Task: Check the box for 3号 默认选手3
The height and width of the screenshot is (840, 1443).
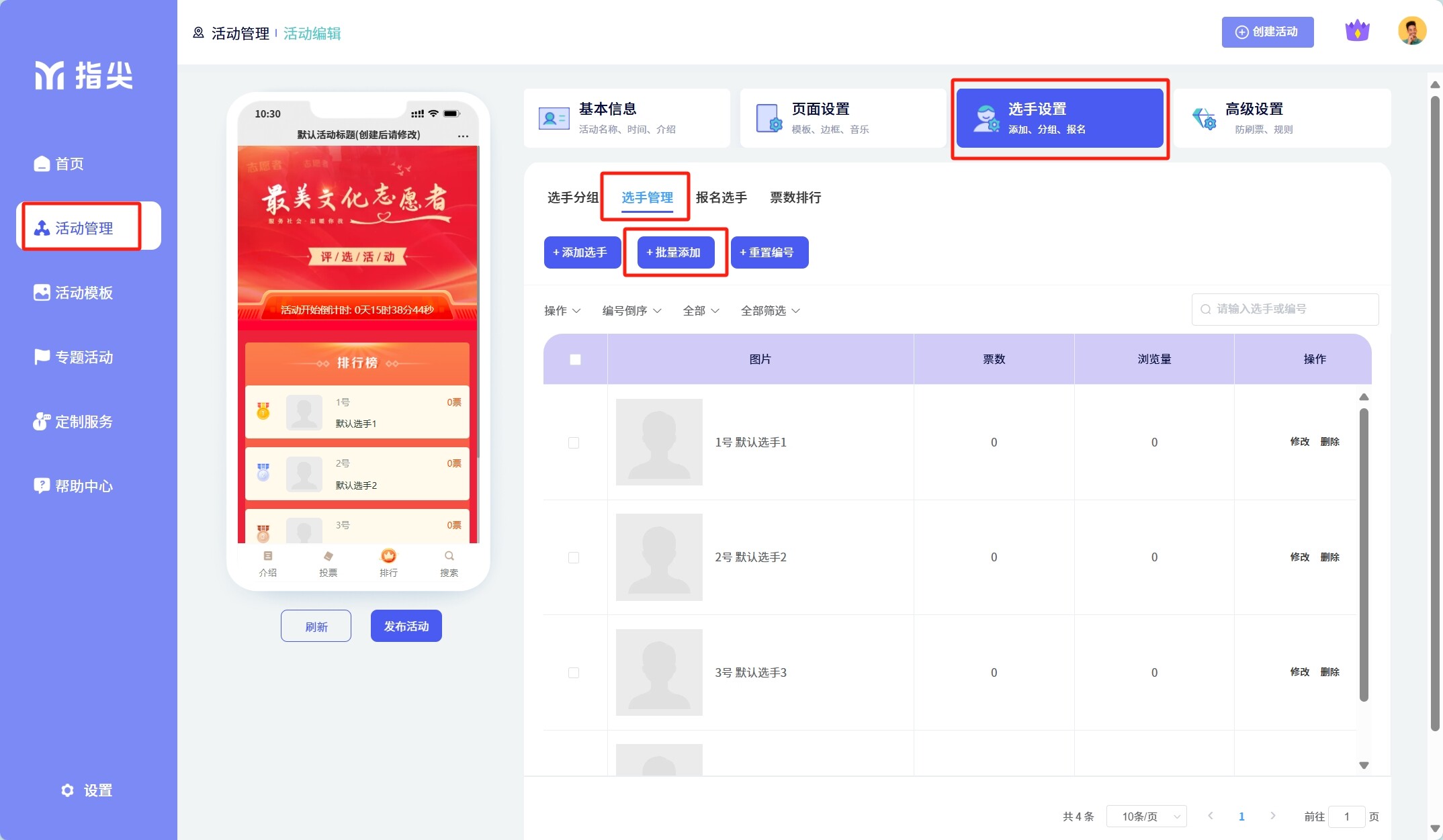Action: click(574, 673)
